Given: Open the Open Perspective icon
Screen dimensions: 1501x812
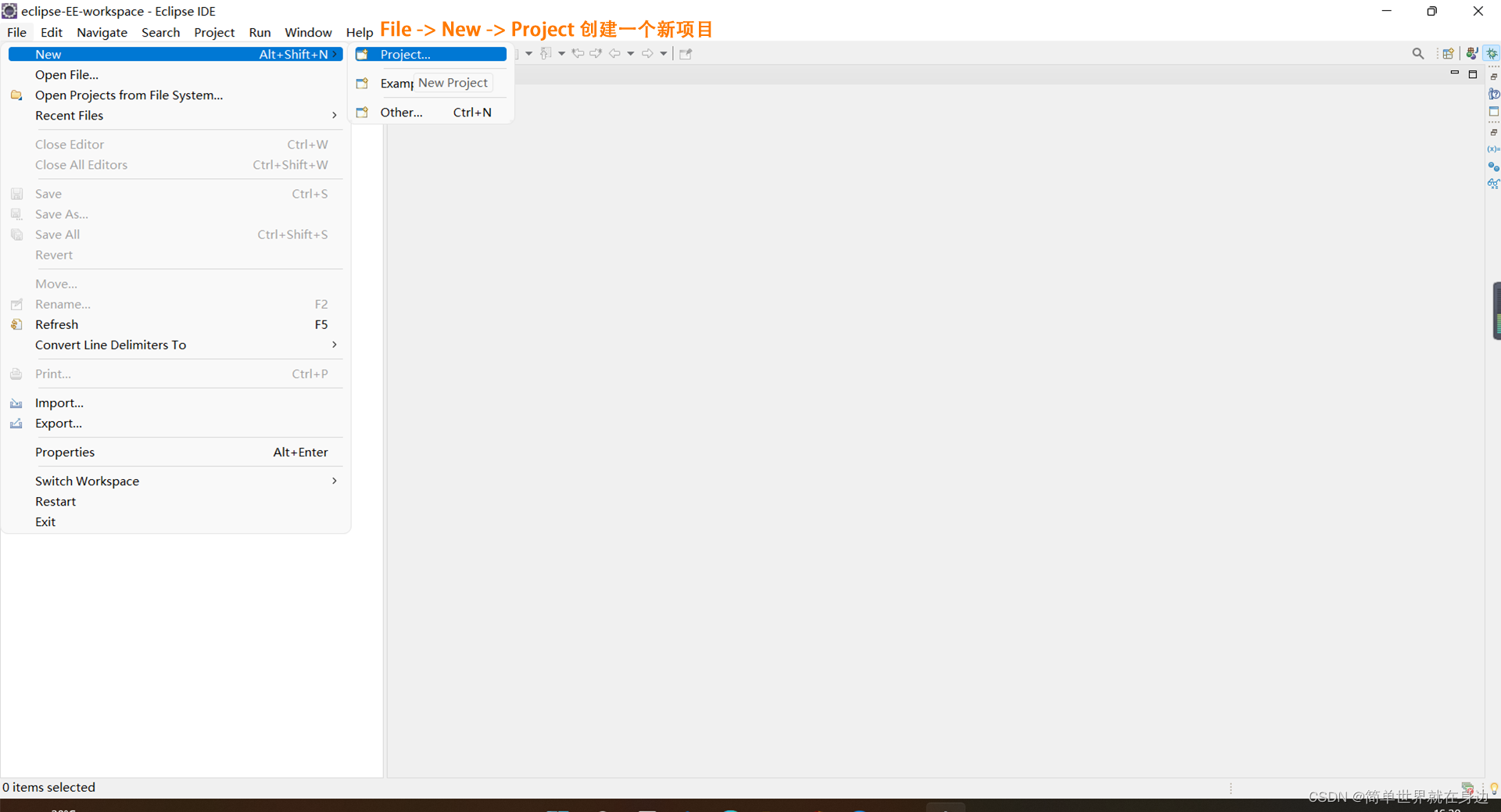Looking at the screenshot, I should click(x=1449, y=53).
